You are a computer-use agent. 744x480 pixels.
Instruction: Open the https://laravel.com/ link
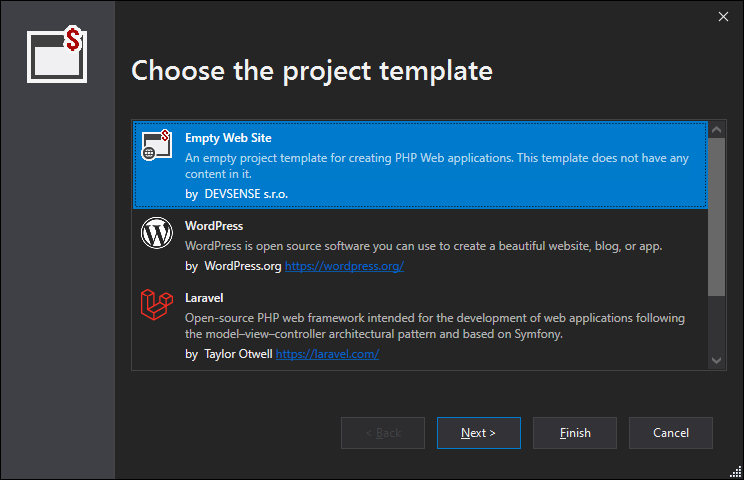point(327,354)
